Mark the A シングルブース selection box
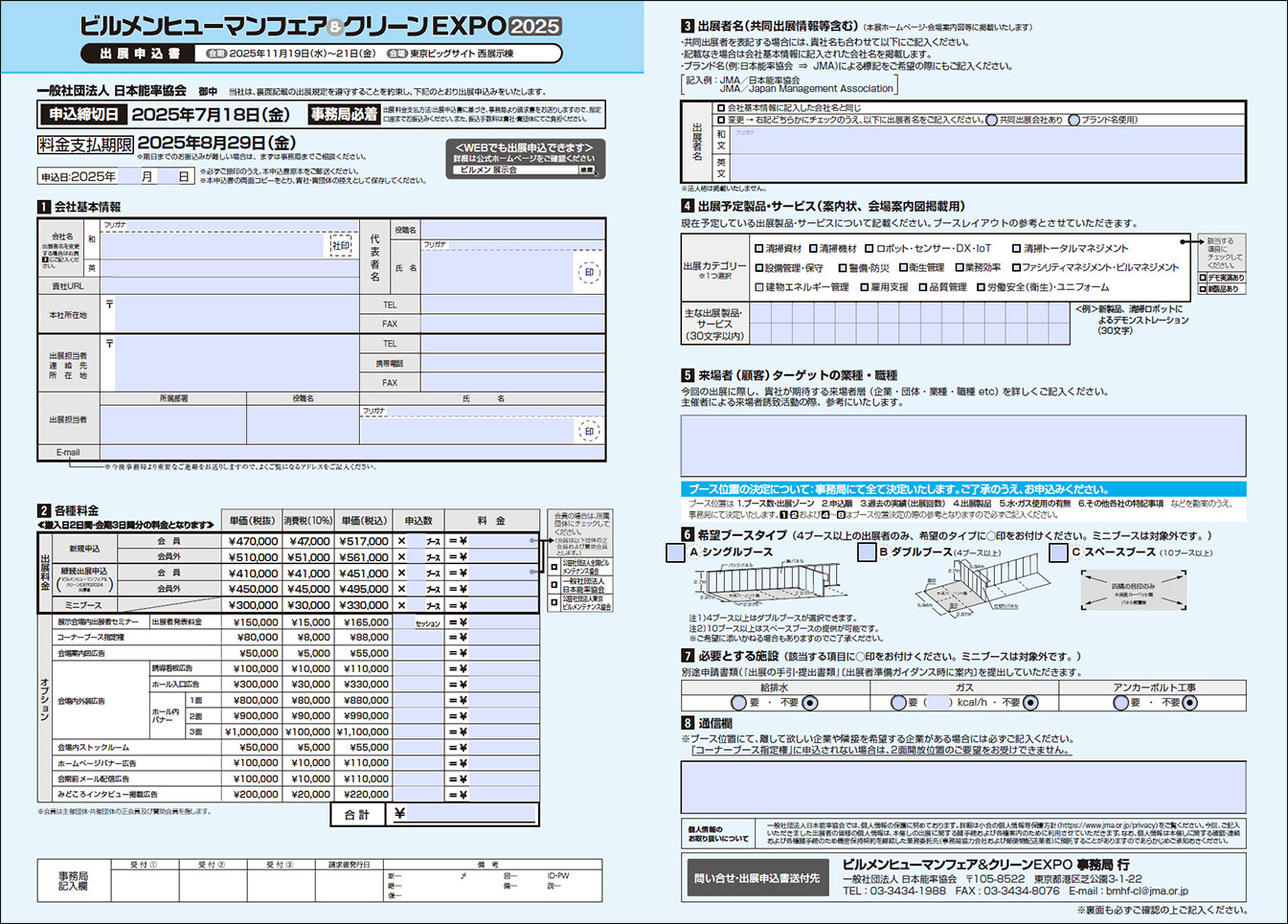1288x924 pixels. [675, 552]
